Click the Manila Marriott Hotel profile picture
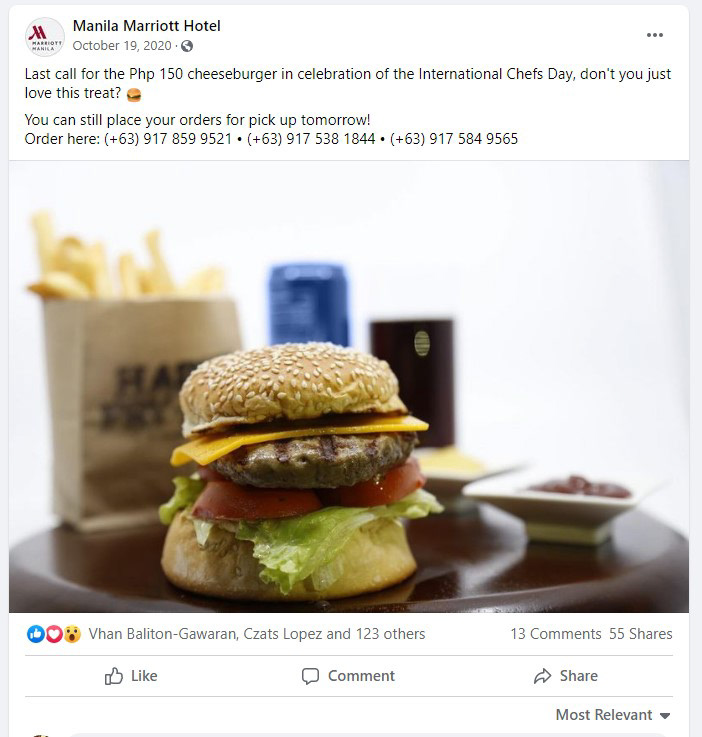The height and width of the screenshot is (737, 702). point(45,37)
